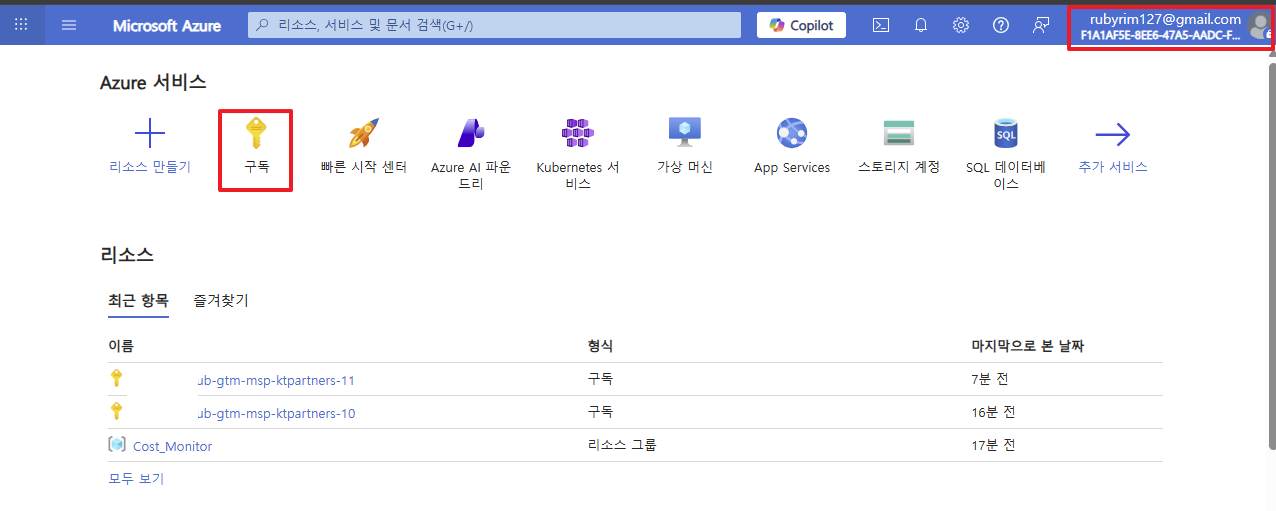Viewport: 1276px width, 511px height.
Task: Open App Services globe icon
Action: click(x=792, y=133)
